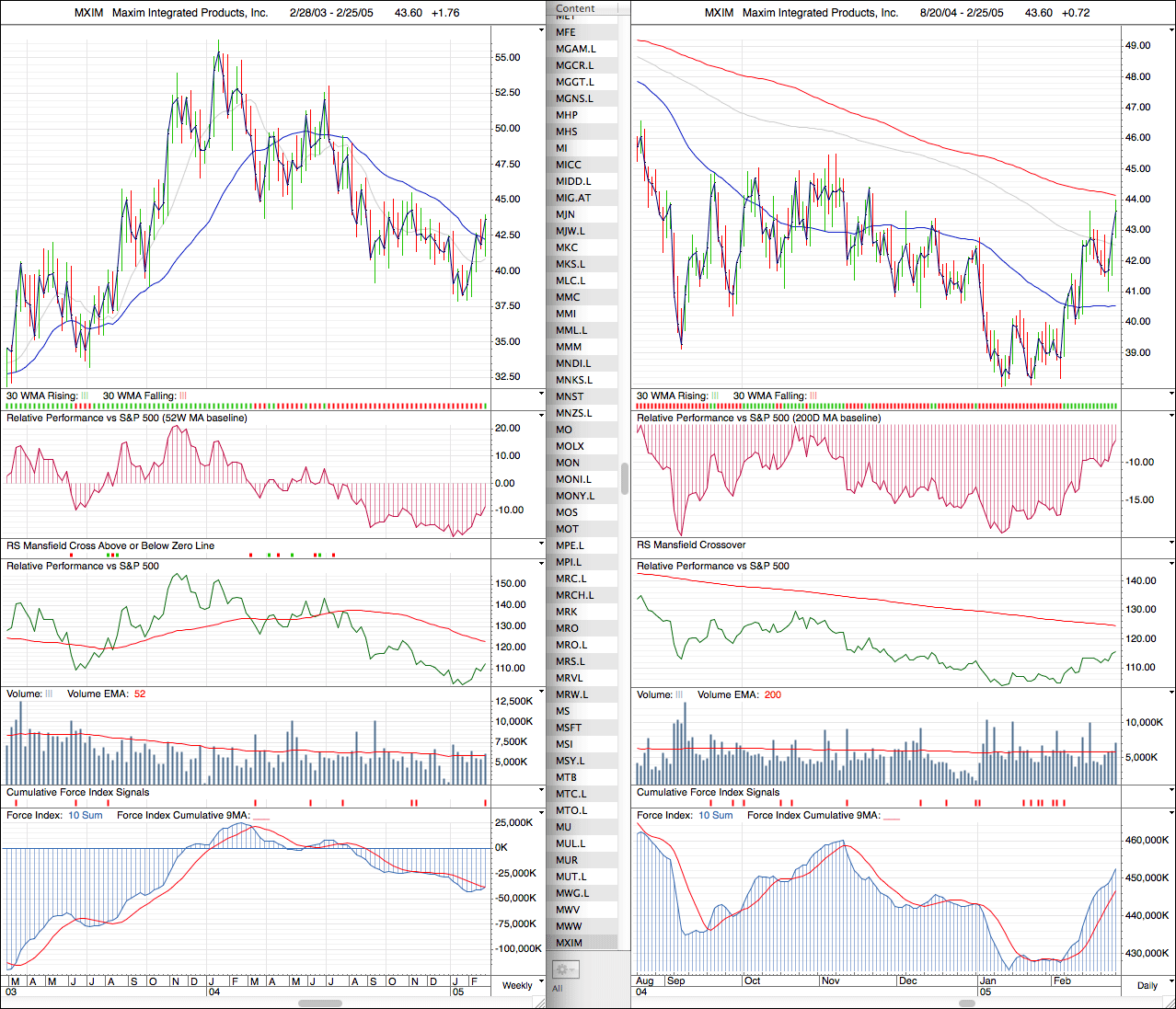
Task: Open daily RS Mansfield Crossover panel menu arrow
Action: [x=1171, y=544]
